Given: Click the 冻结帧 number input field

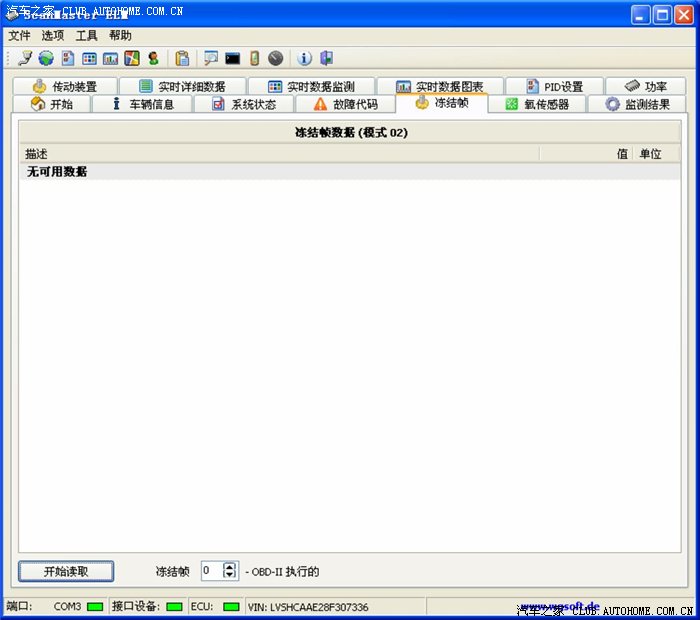Looking at the screenshot, I should [210, 571].
